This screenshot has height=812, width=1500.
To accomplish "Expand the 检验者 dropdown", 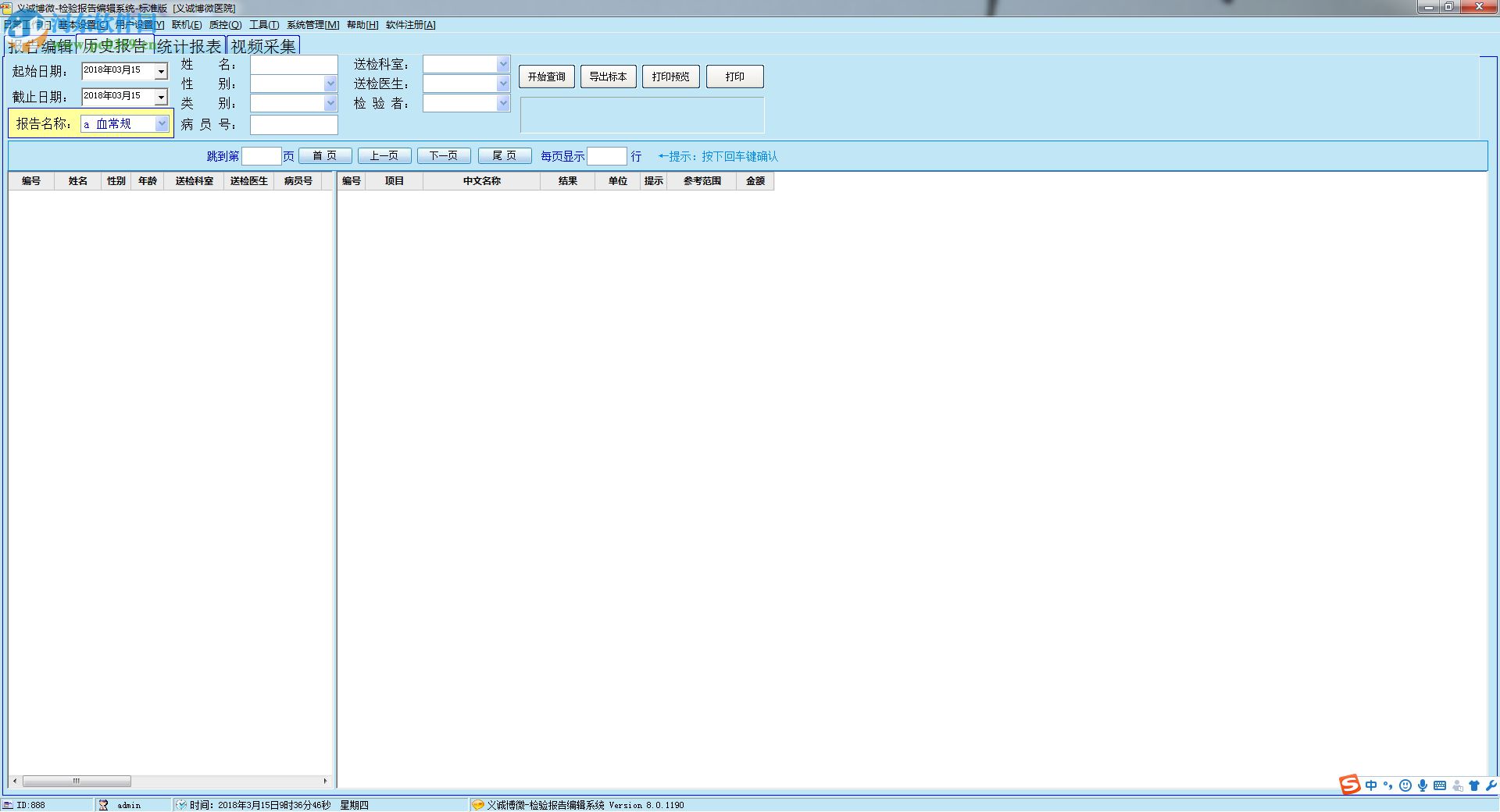I will [x=503, y=103].
